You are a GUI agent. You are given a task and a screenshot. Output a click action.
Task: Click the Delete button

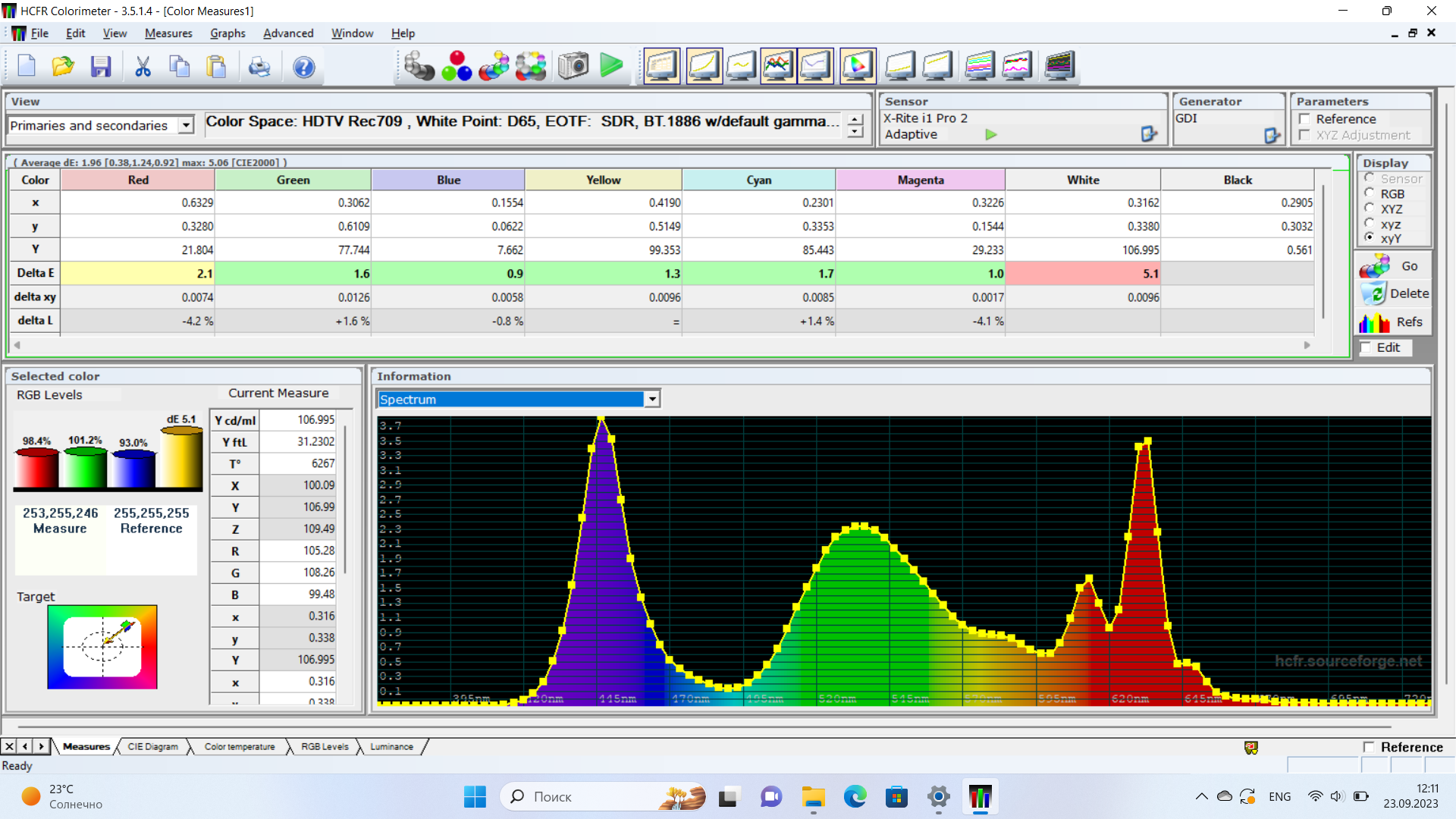click(1395, 293)
